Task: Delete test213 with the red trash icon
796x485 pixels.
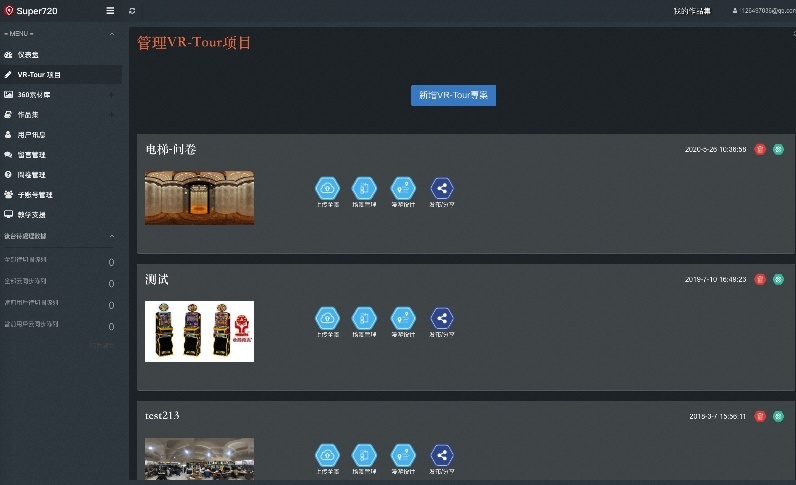Action: click(x=760, y=416)
